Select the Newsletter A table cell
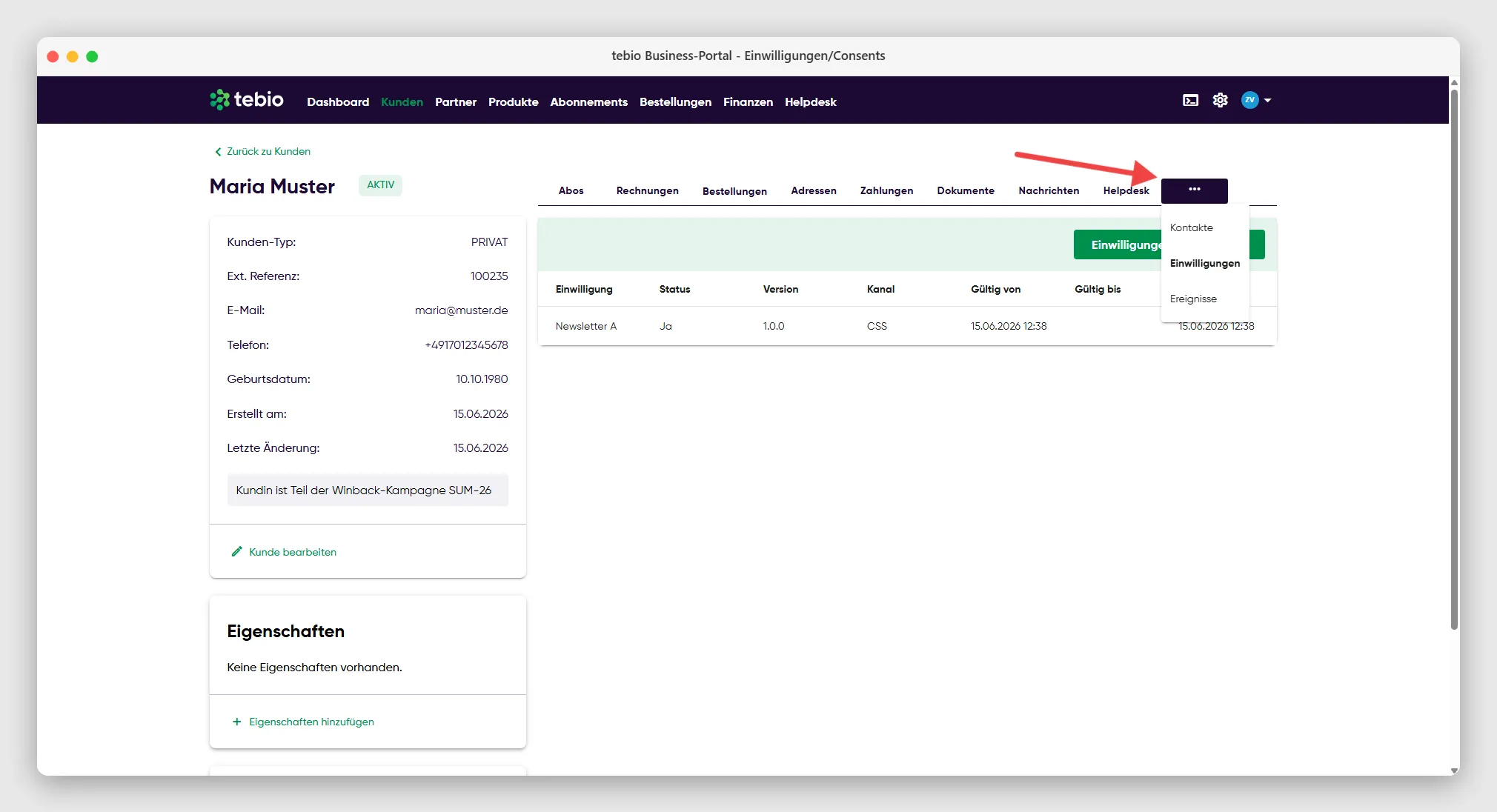This screenshot has width=1497, height=812. click(x=585, y=326)
